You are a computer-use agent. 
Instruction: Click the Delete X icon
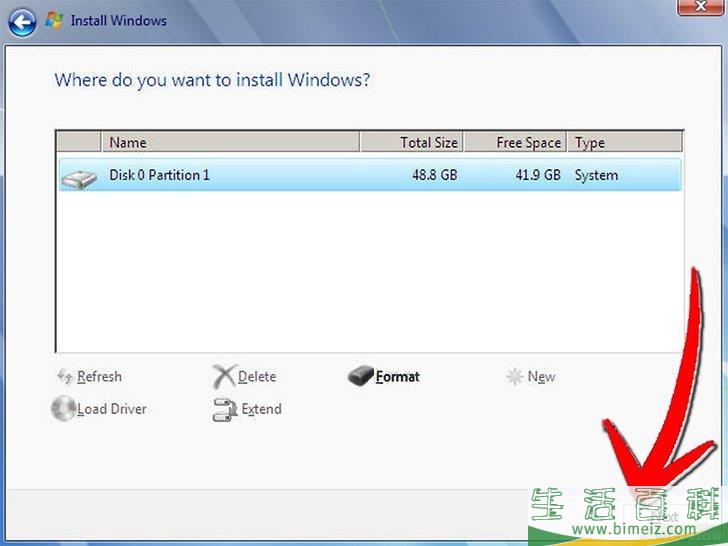224,376
